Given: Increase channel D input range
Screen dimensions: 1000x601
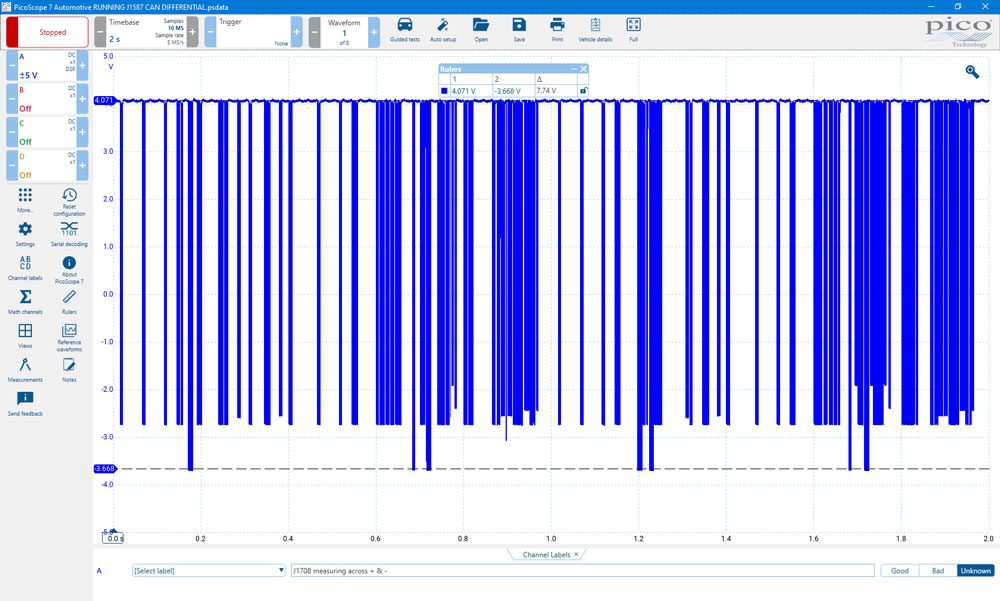Looking at the screenshot, I should click(x=82, y=165).
